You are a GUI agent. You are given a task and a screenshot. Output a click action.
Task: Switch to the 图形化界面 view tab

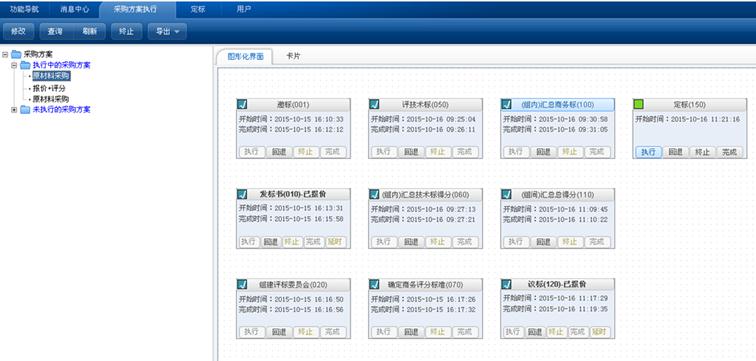point(245,56)
